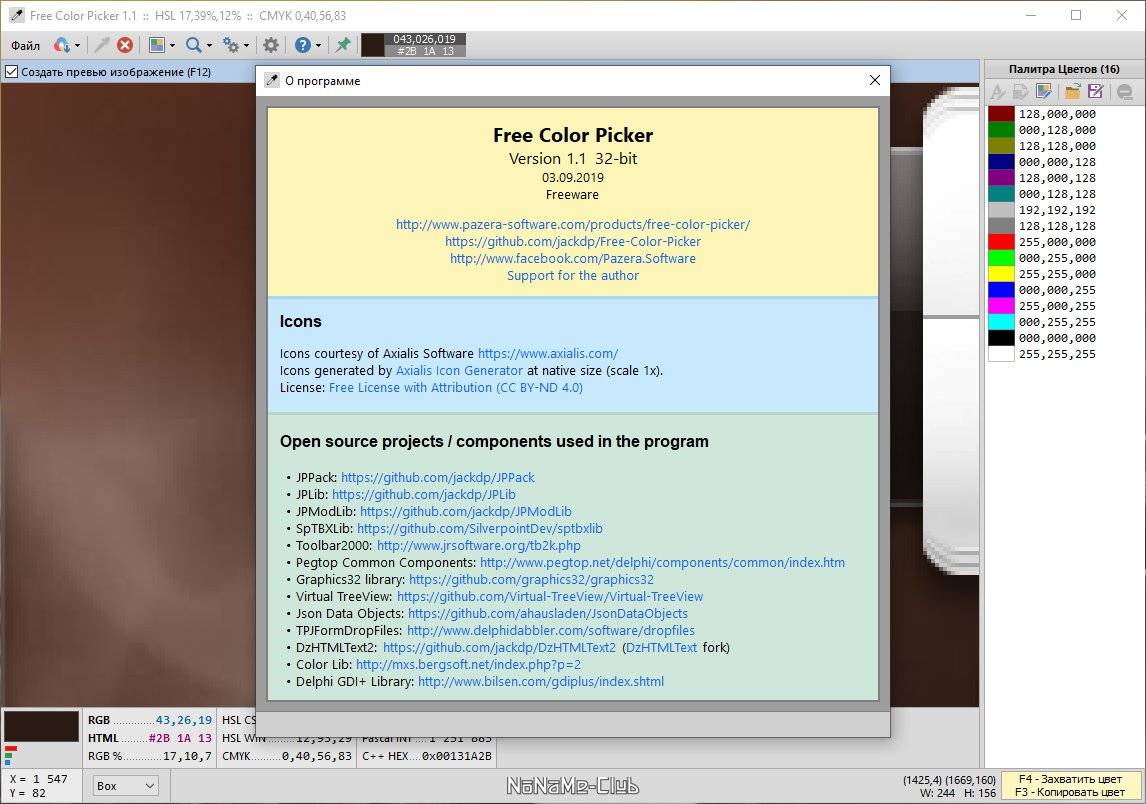This screenshot has width=1146, height=804.
Task: Click the double gears tools icon
Action: 231,45
